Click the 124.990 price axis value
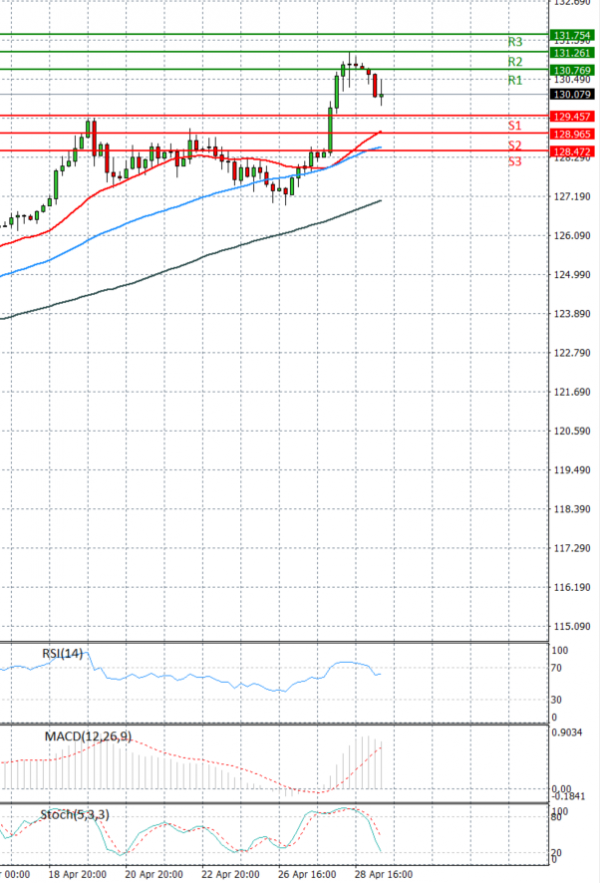Viewport: 600px width, 883px height. pyautogui.click(x=572, y=275)
